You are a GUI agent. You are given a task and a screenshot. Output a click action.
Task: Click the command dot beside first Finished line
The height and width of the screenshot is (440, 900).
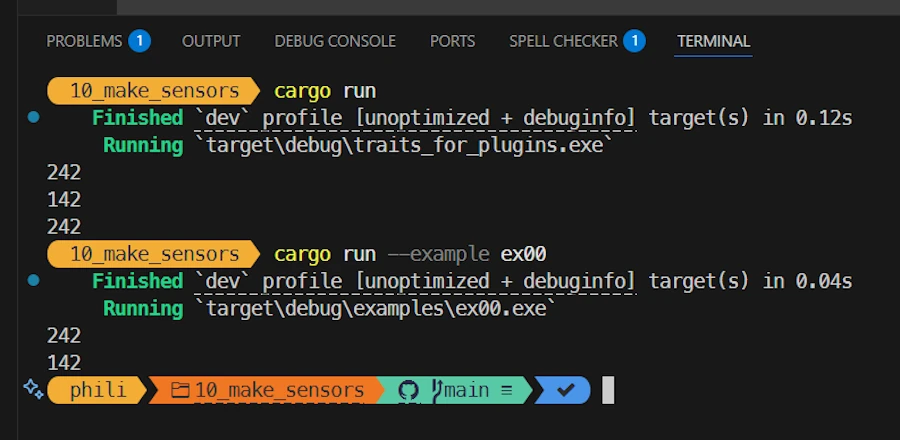(x=33, y=117)
